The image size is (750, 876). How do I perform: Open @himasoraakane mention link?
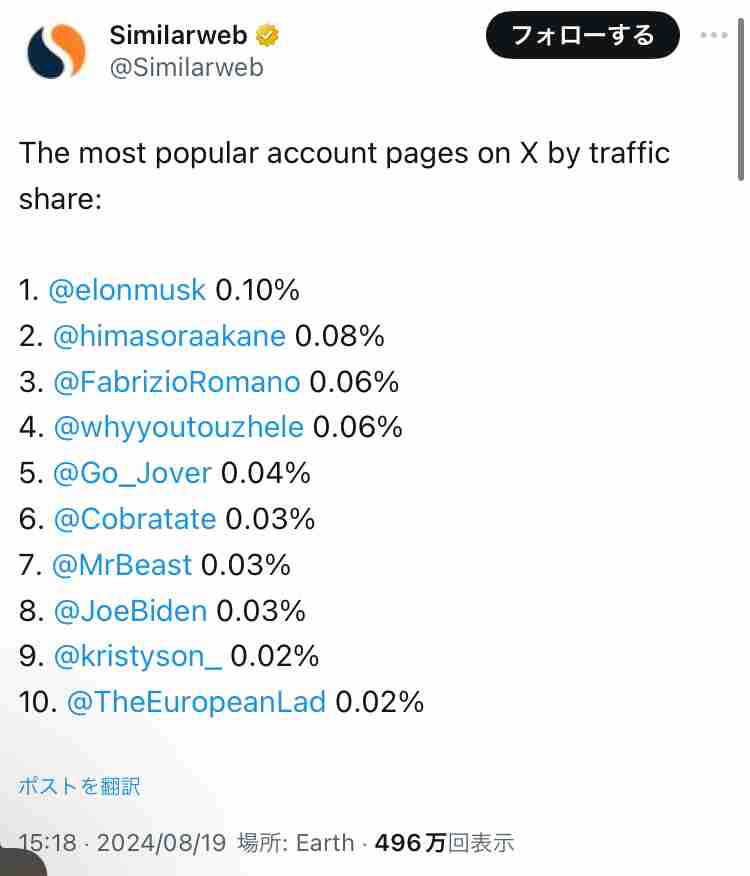tap(169, 336)
